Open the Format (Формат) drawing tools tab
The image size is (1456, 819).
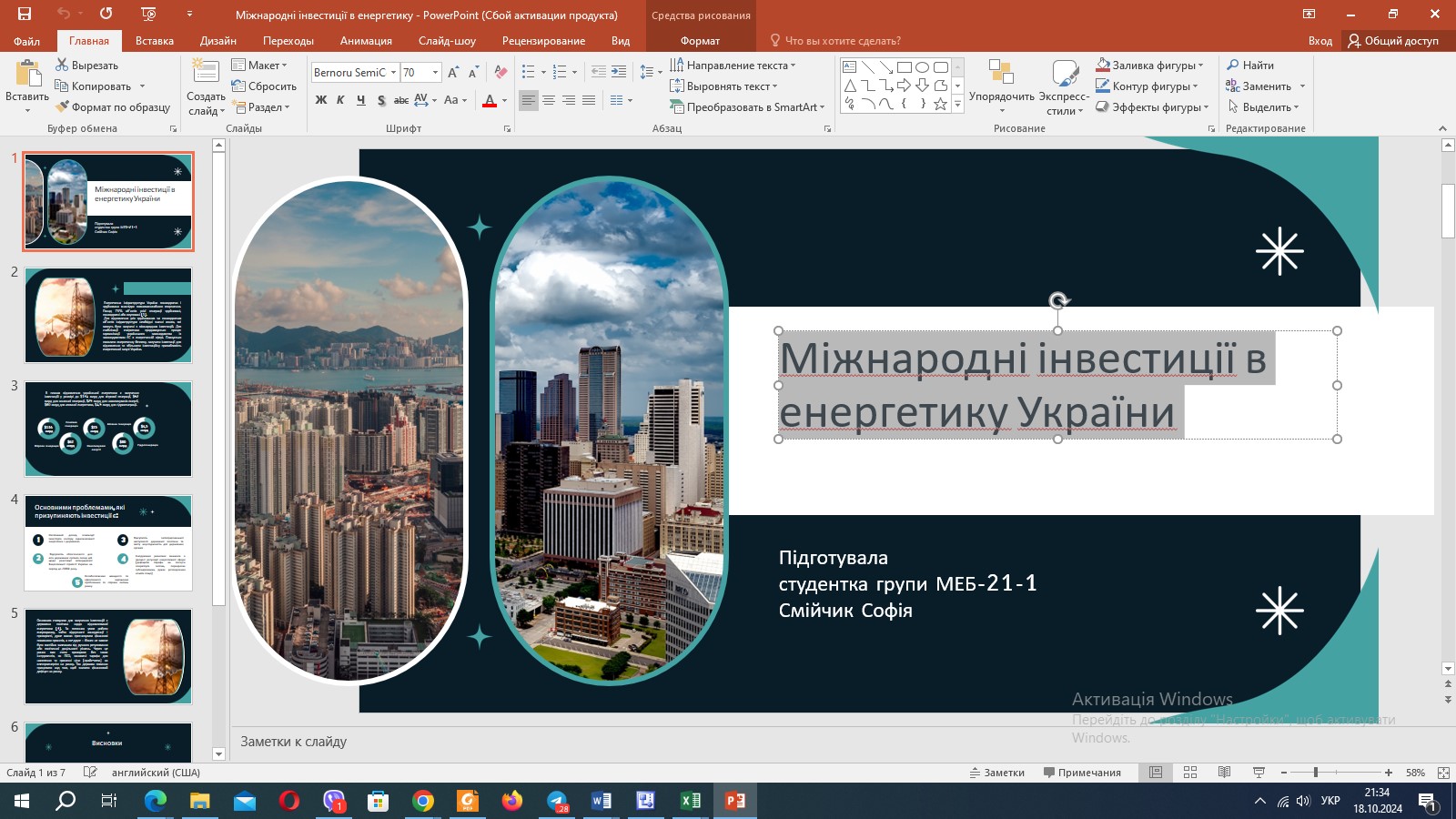(700, 41)
